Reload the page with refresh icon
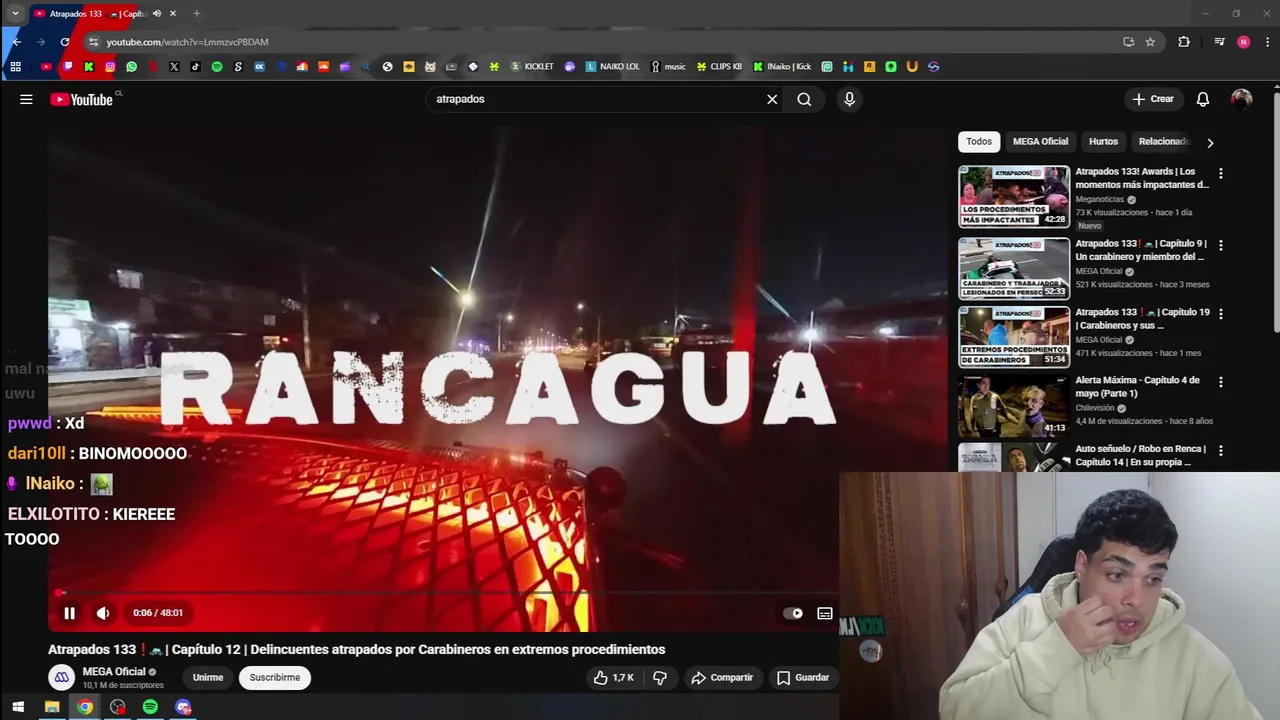 pyautogui.click(x=65, y=42)
